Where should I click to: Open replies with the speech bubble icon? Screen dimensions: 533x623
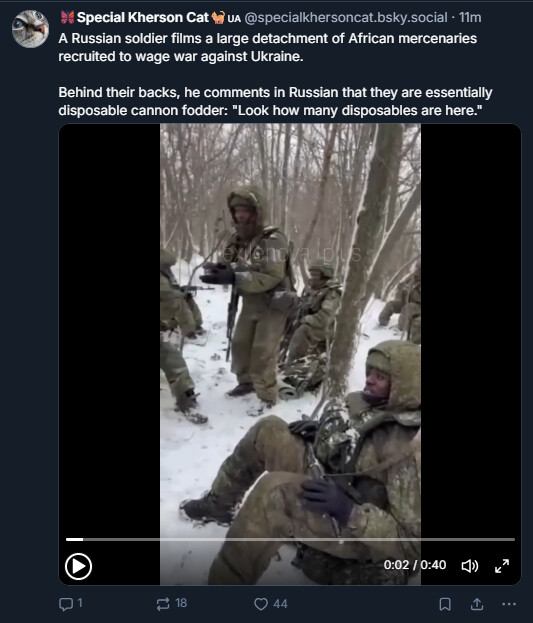tap(66, 604)
